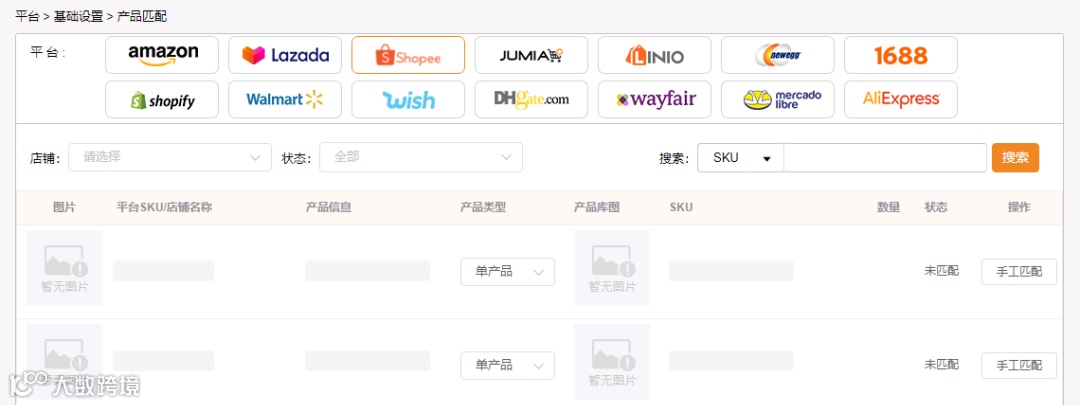Click the 平台 breadcrumb link

tap(28, 17)
